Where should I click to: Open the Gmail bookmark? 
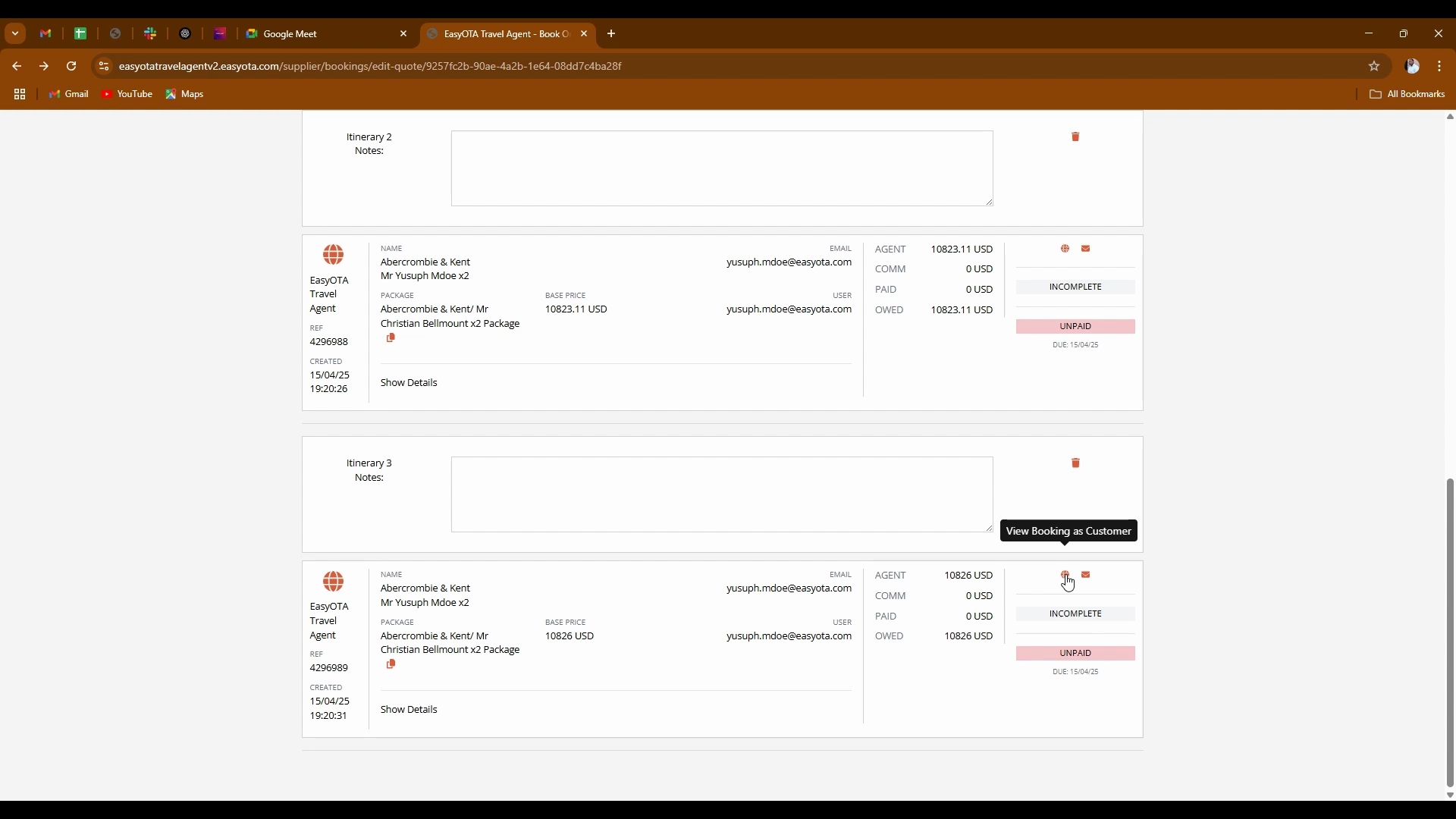(x=69, y=94)
